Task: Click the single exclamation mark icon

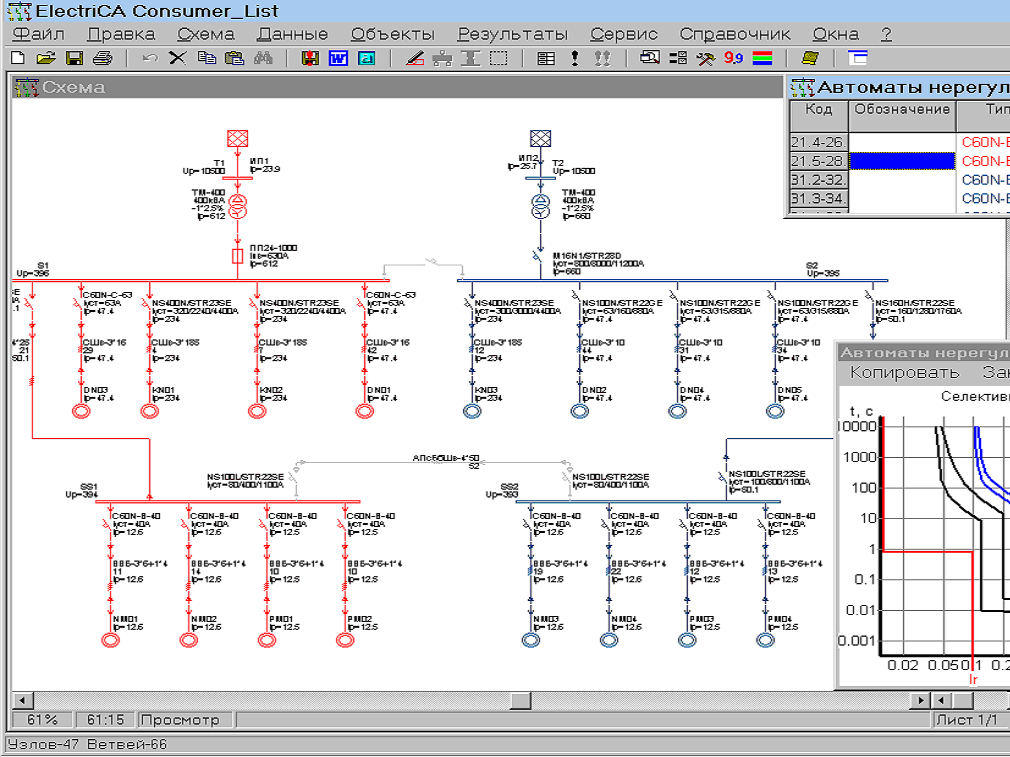Action: click(x=575, y=58)
